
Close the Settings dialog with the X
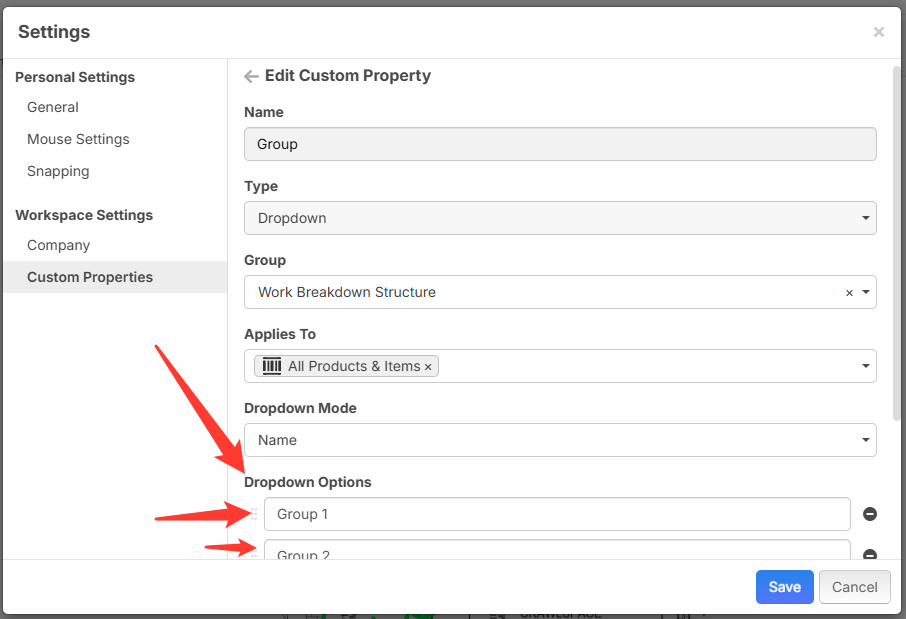pyautogui.click(x=878, y=32)
